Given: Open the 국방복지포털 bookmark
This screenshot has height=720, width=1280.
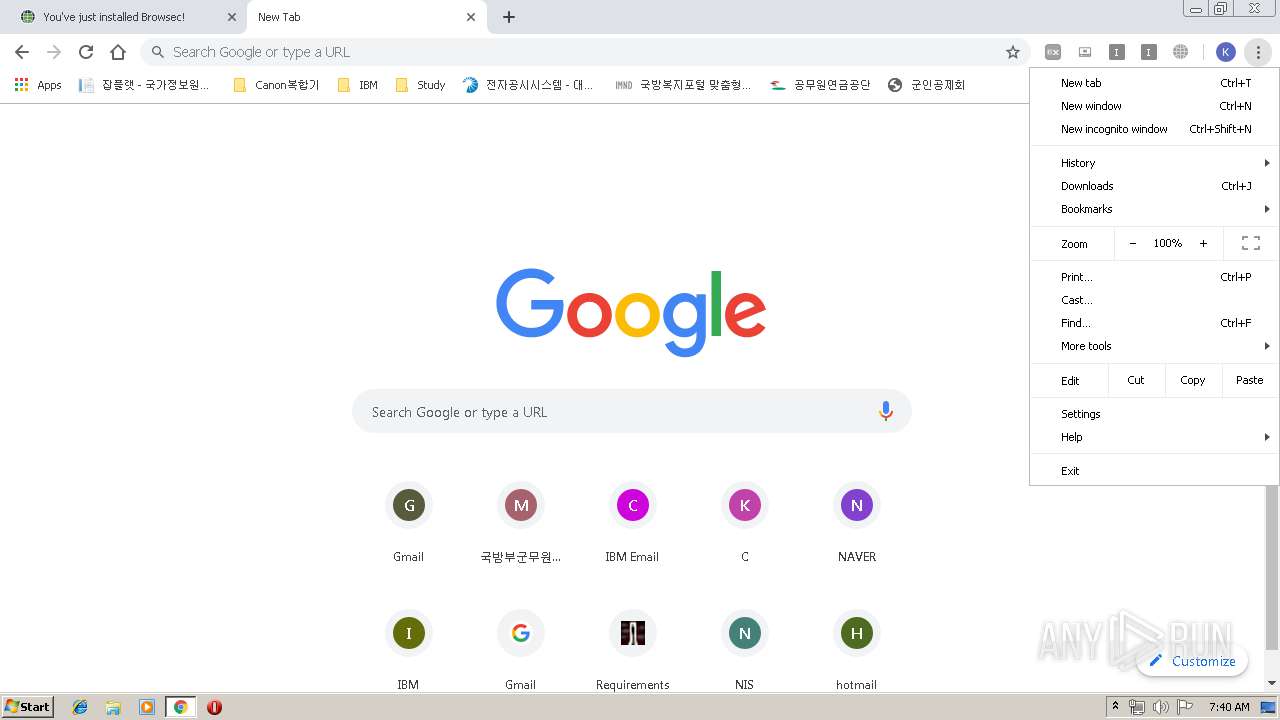Looking at the screenshot, I should click(682, 85).
